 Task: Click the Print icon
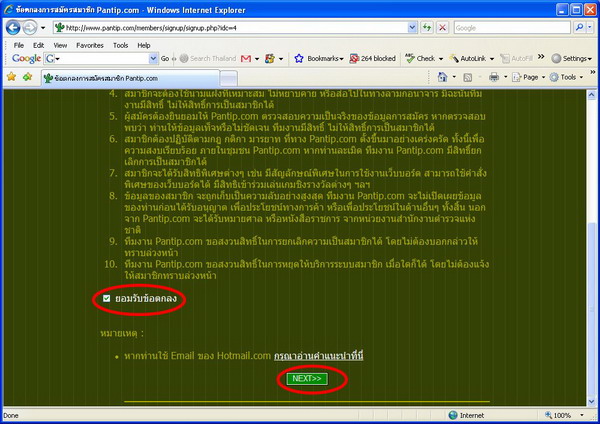pos(494,77)
